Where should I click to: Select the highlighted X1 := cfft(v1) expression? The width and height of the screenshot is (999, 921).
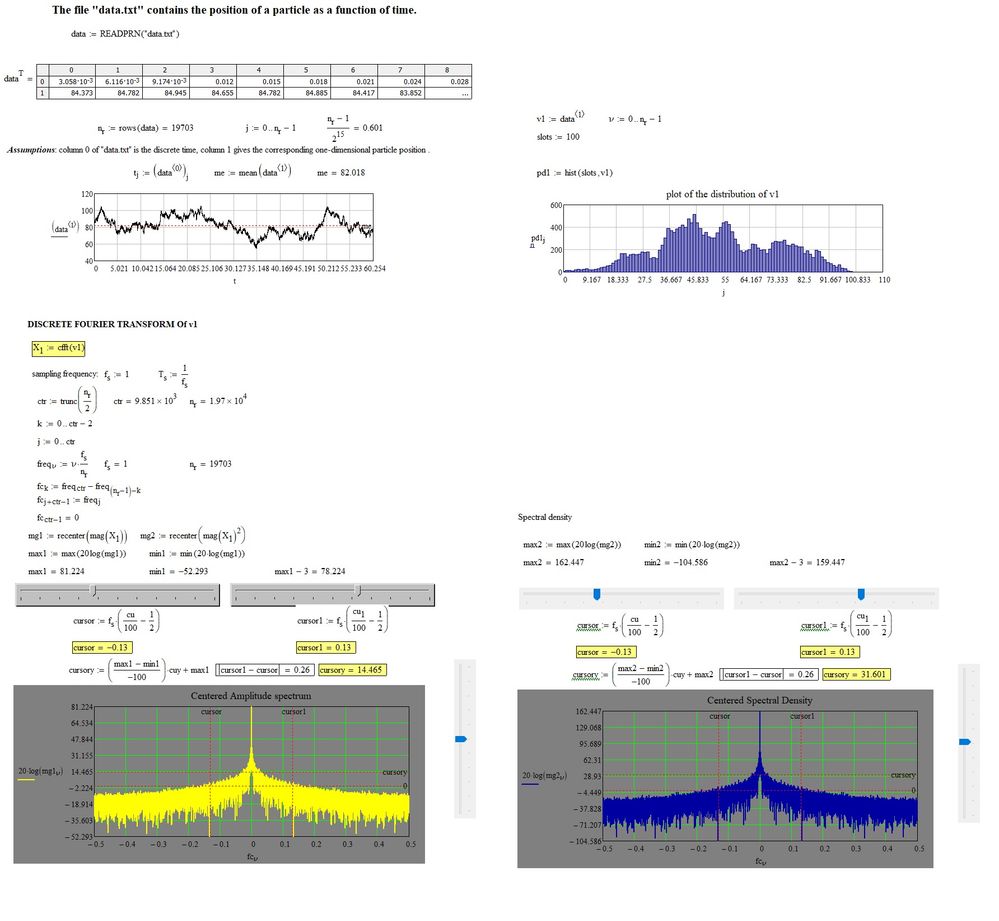(58, 348)
